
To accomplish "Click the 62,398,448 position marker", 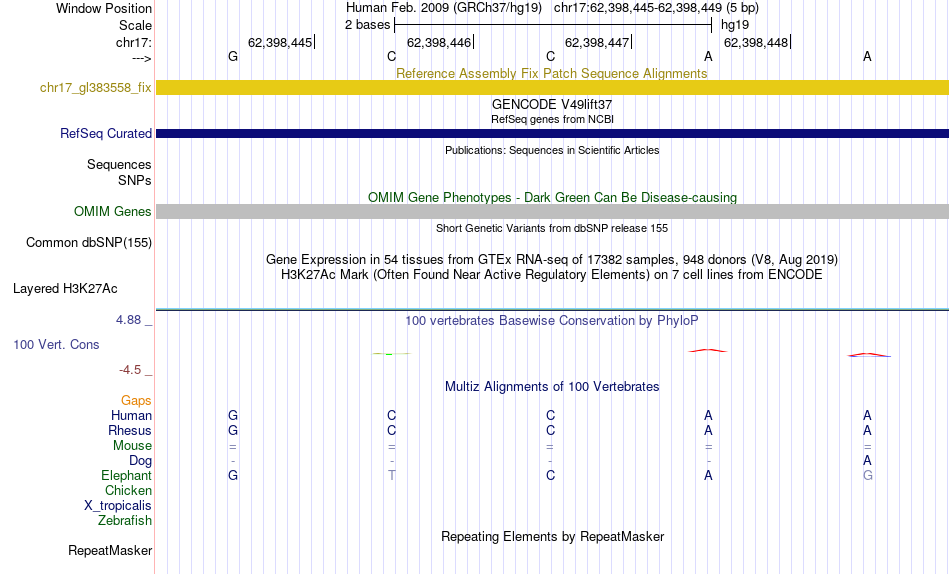I will [757, 42].
